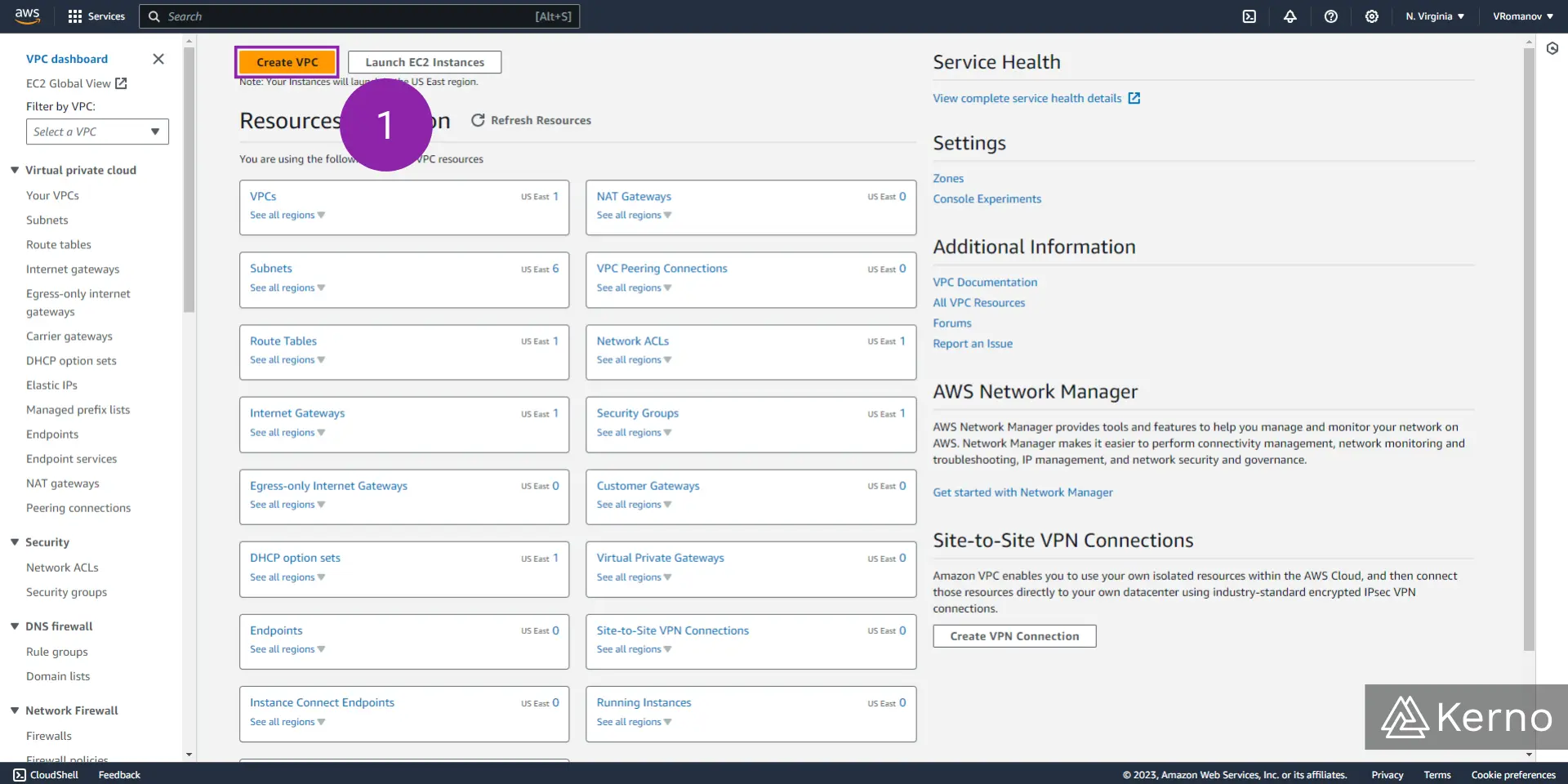This screenshot has width=1568, height=784.
Task: Open Rule groups under DNS firewall
Action: pos(57,652)
